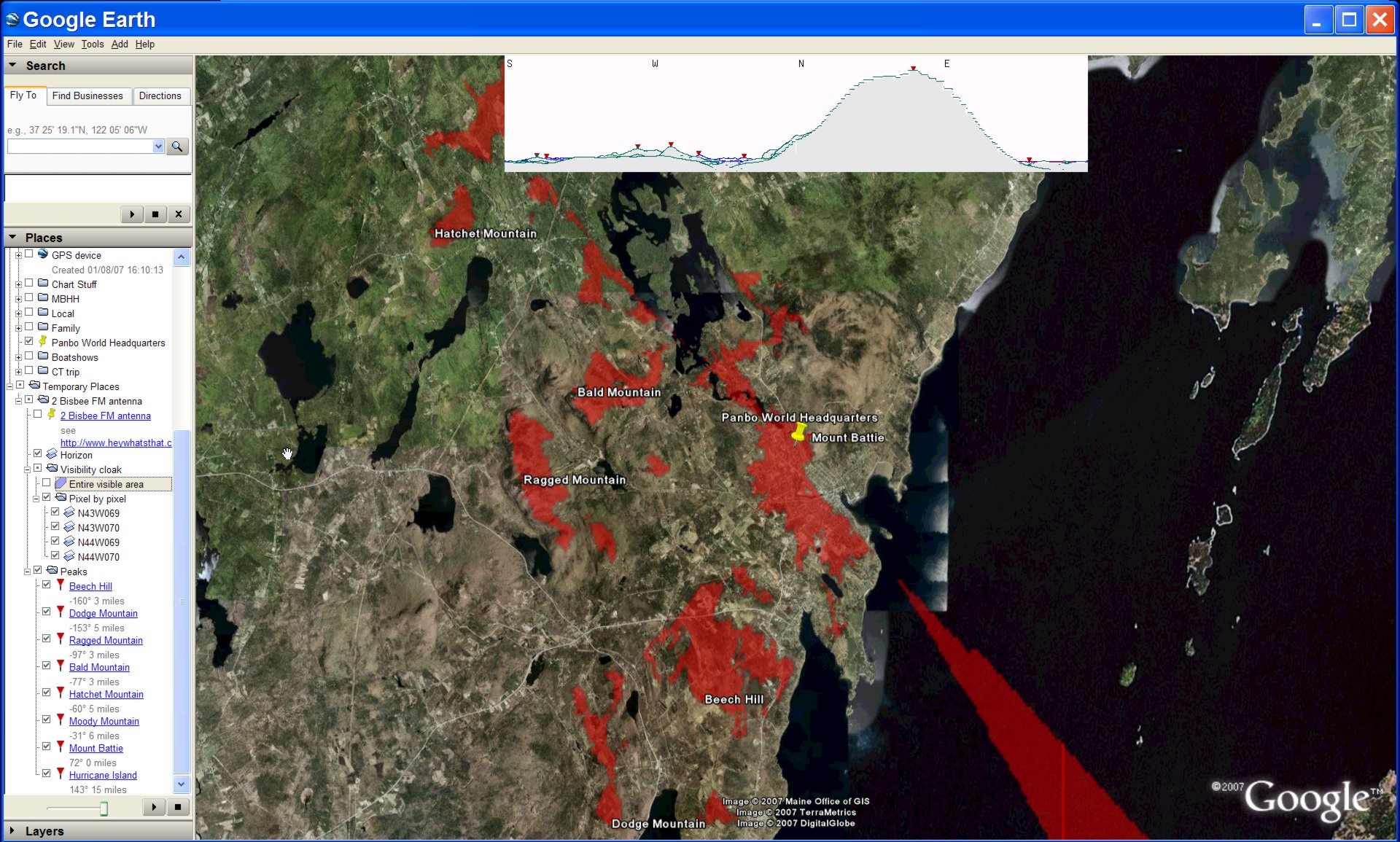
Task: Click the Hatchet Mountain peak link
Action: (106, 694)
